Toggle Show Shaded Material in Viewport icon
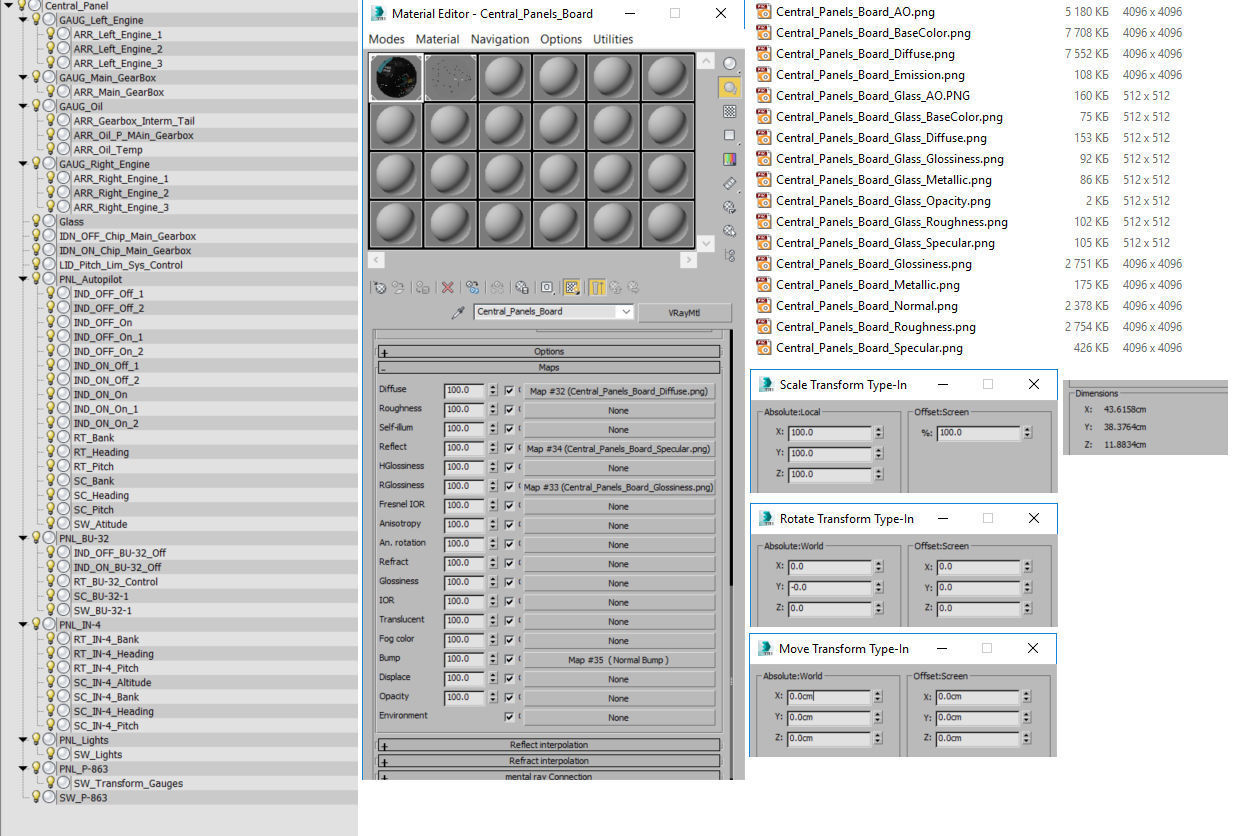 point(572,288)
